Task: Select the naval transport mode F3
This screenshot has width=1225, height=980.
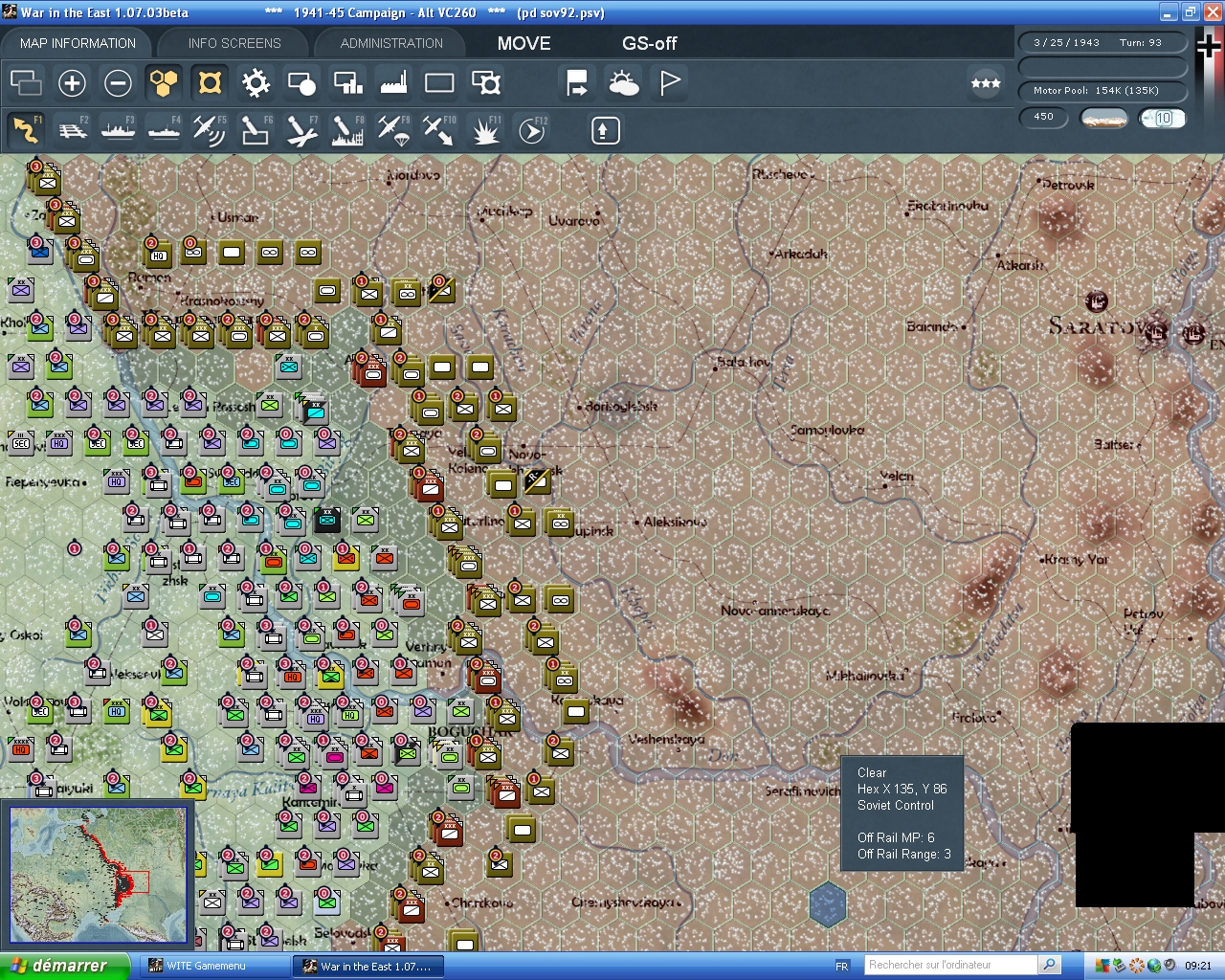Action: tap(119, 130)
